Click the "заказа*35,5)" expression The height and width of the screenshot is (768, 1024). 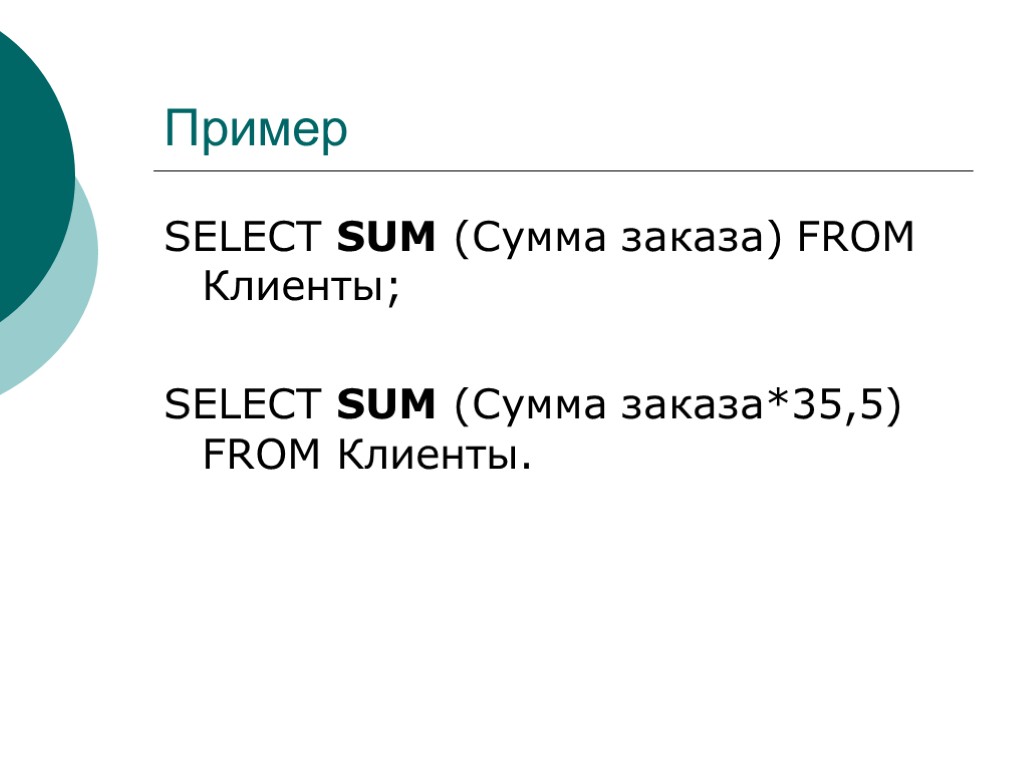(762, 405)
